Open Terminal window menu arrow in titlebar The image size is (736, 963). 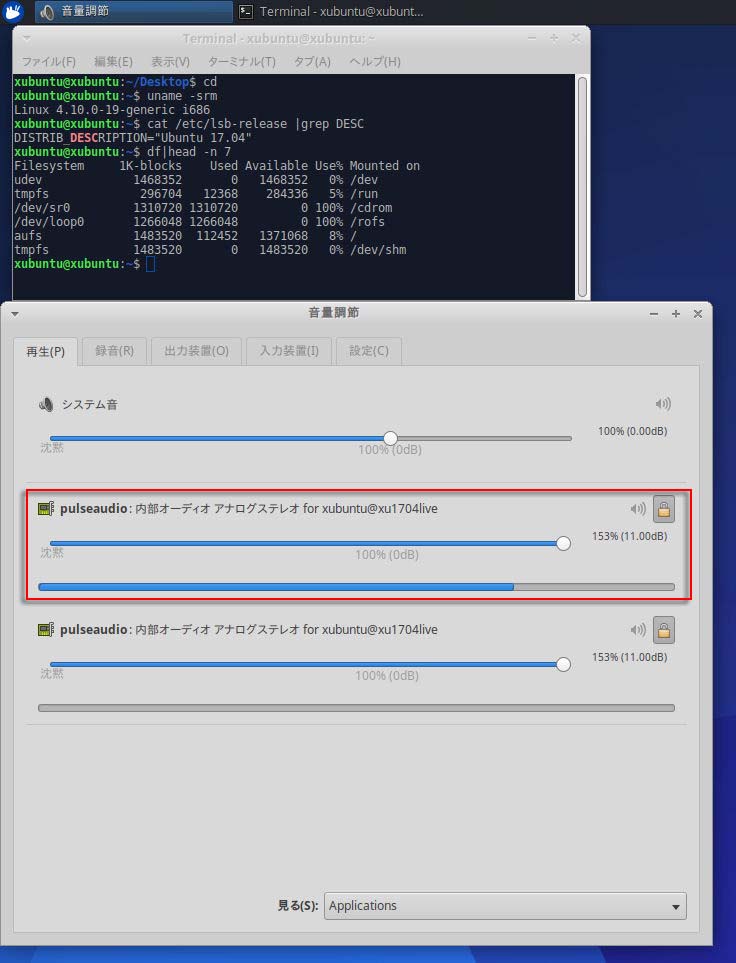click(x=26, y=38)
